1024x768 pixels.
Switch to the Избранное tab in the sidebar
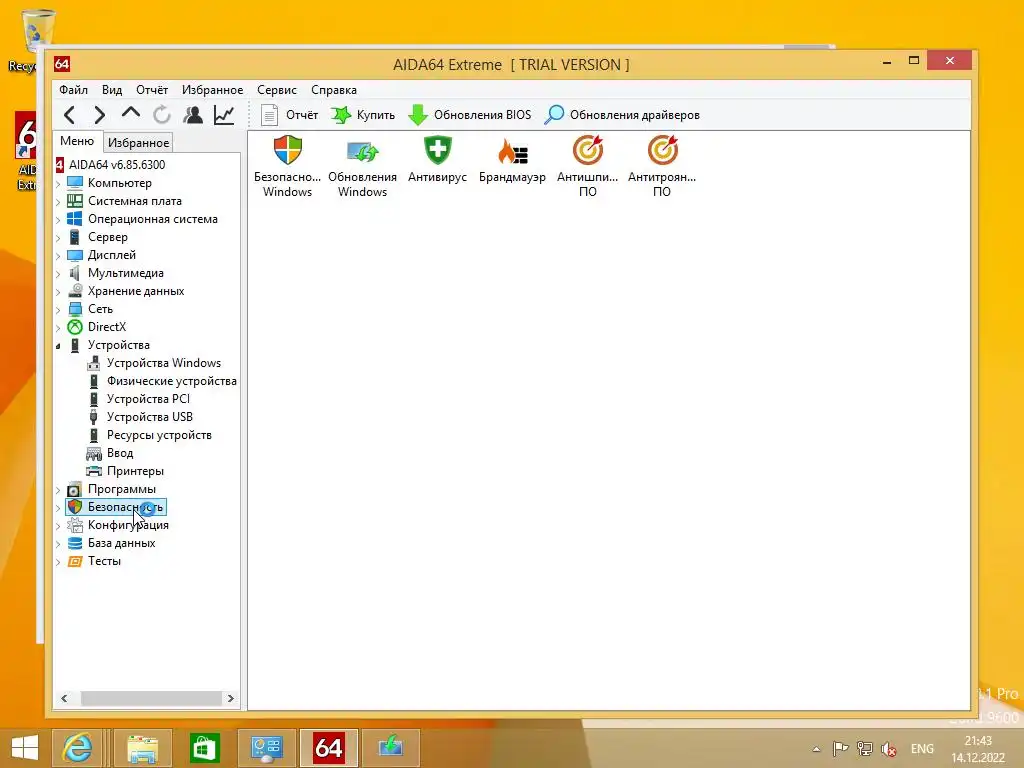[138, 143]
